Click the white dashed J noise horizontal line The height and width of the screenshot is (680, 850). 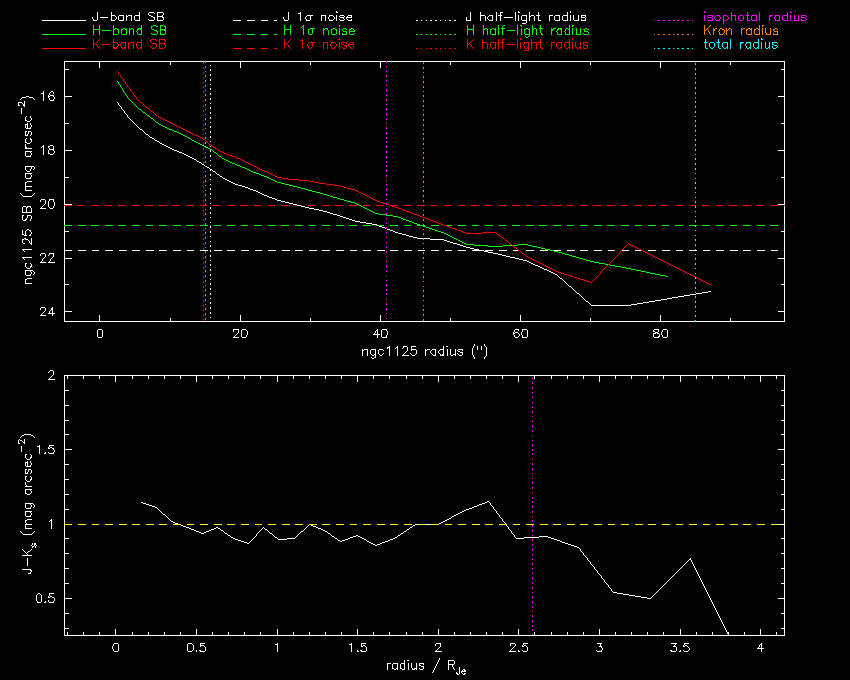(424, 251)
